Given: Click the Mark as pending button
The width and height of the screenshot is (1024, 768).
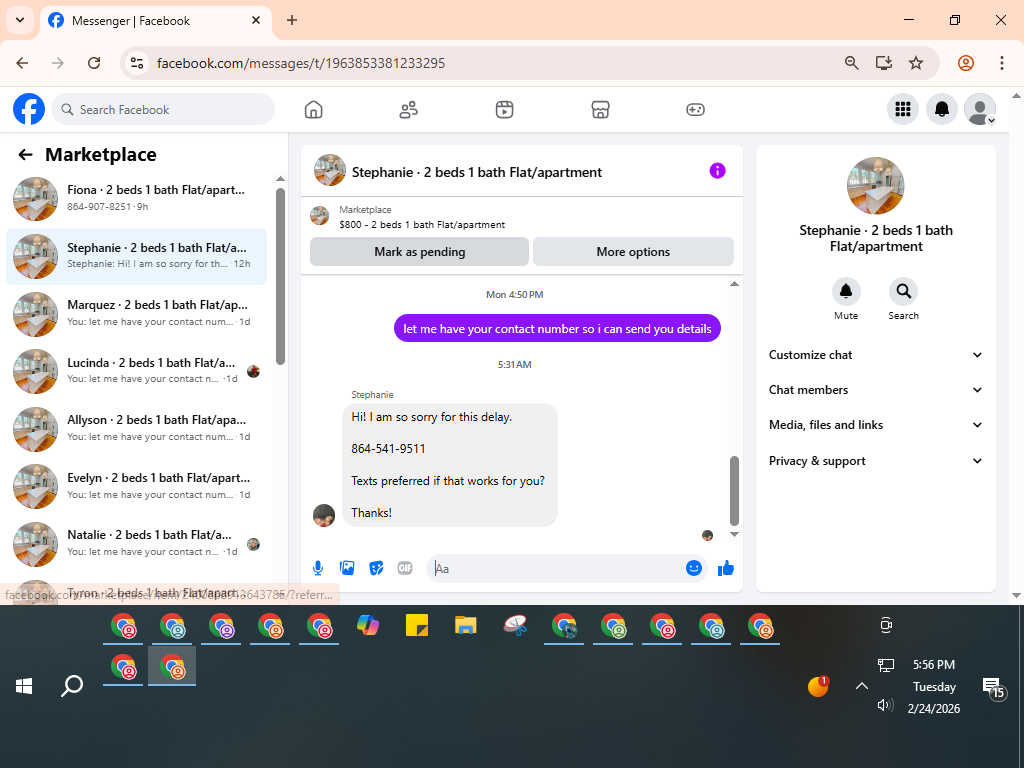Looking at the screenshot, I should point(419,251).
